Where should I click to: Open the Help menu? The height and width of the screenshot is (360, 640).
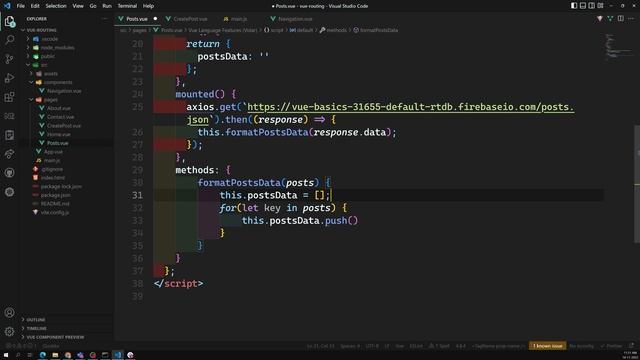click(x=148, y=6)
